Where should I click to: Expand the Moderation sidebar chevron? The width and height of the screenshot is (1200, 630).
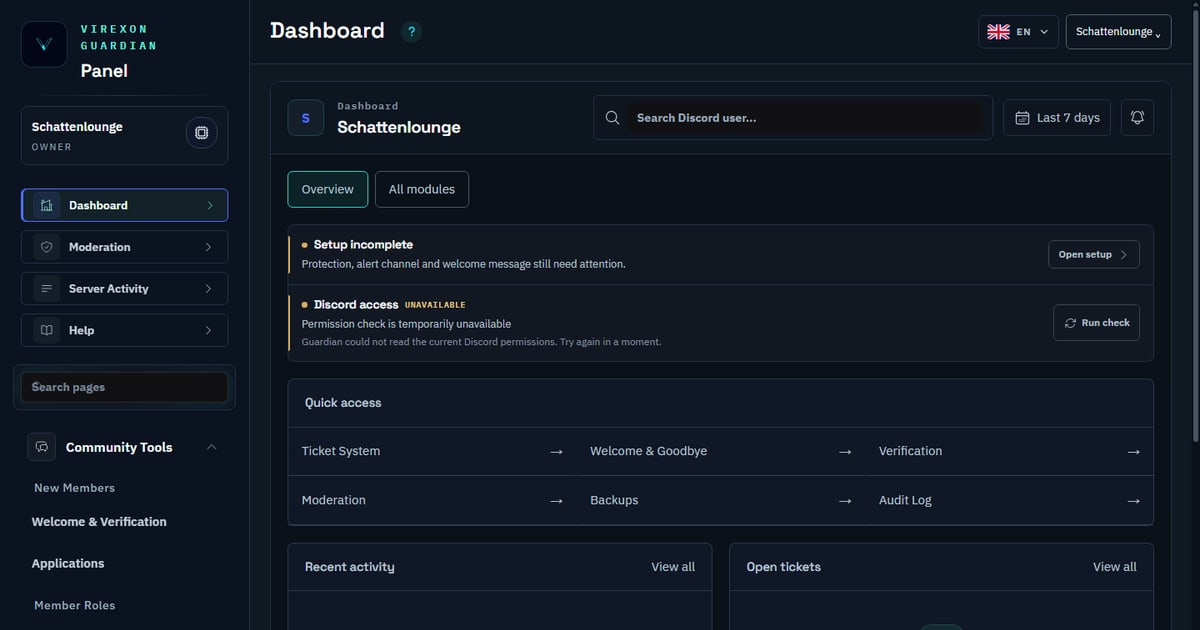(x=208, y=247)
